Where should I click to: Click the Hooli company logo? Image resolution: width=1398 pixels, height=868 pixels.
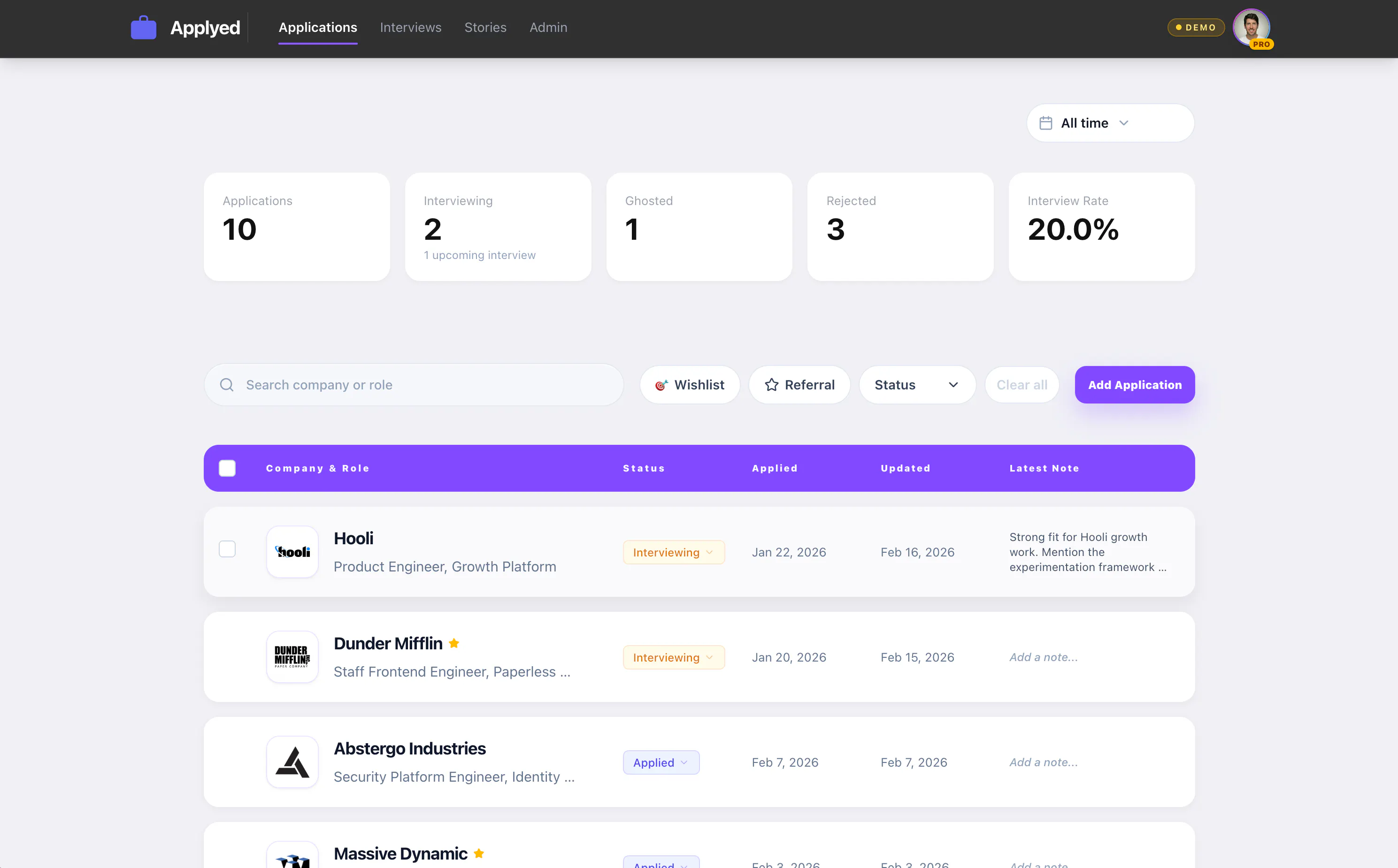[x=292, y=552]
